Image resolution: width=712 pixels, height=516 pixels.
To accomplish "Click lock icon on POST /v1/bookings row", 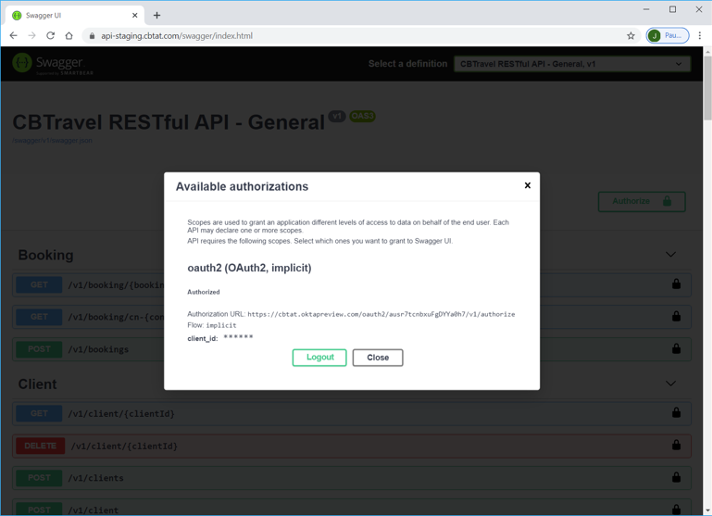I will pos(676,348).
